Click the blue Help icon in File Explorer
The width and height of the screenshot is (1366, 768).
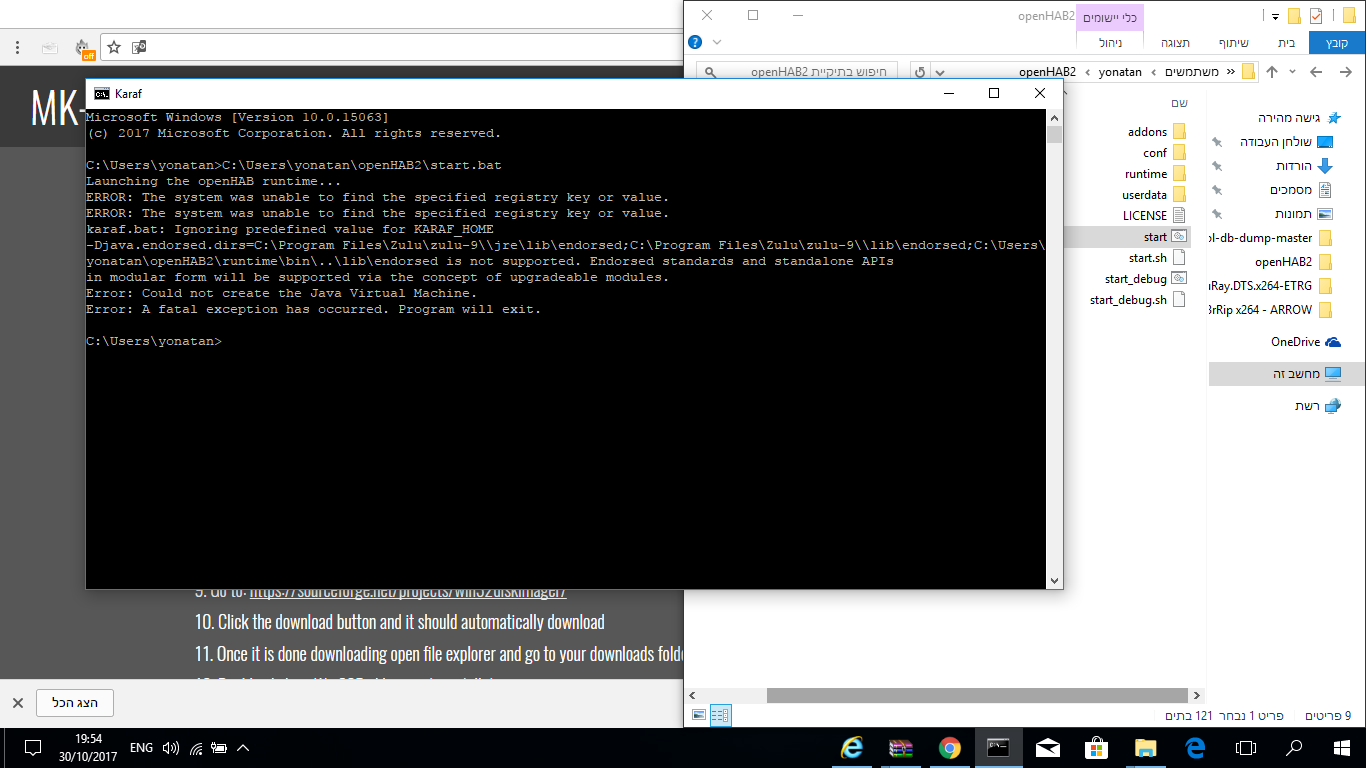[696, 43]
